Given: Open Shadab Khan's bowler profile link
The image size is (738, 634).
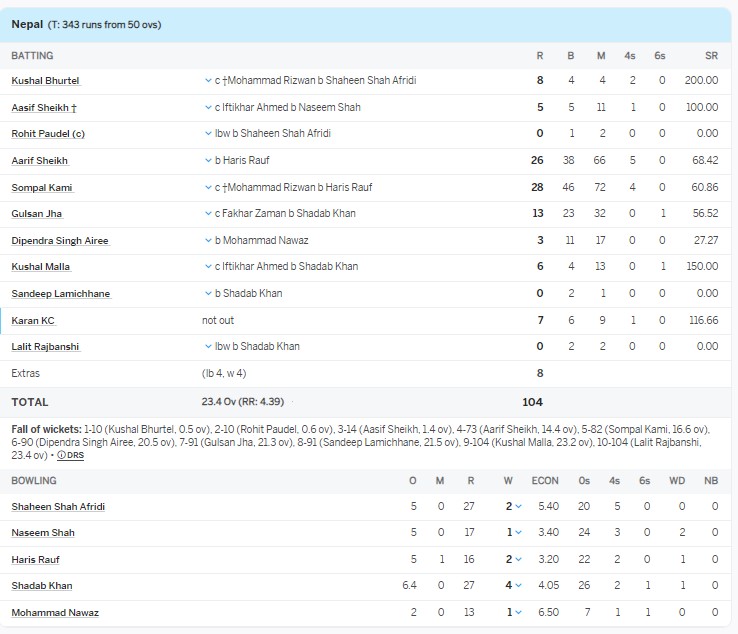Looking at the screenshot, I should (42, 586).
